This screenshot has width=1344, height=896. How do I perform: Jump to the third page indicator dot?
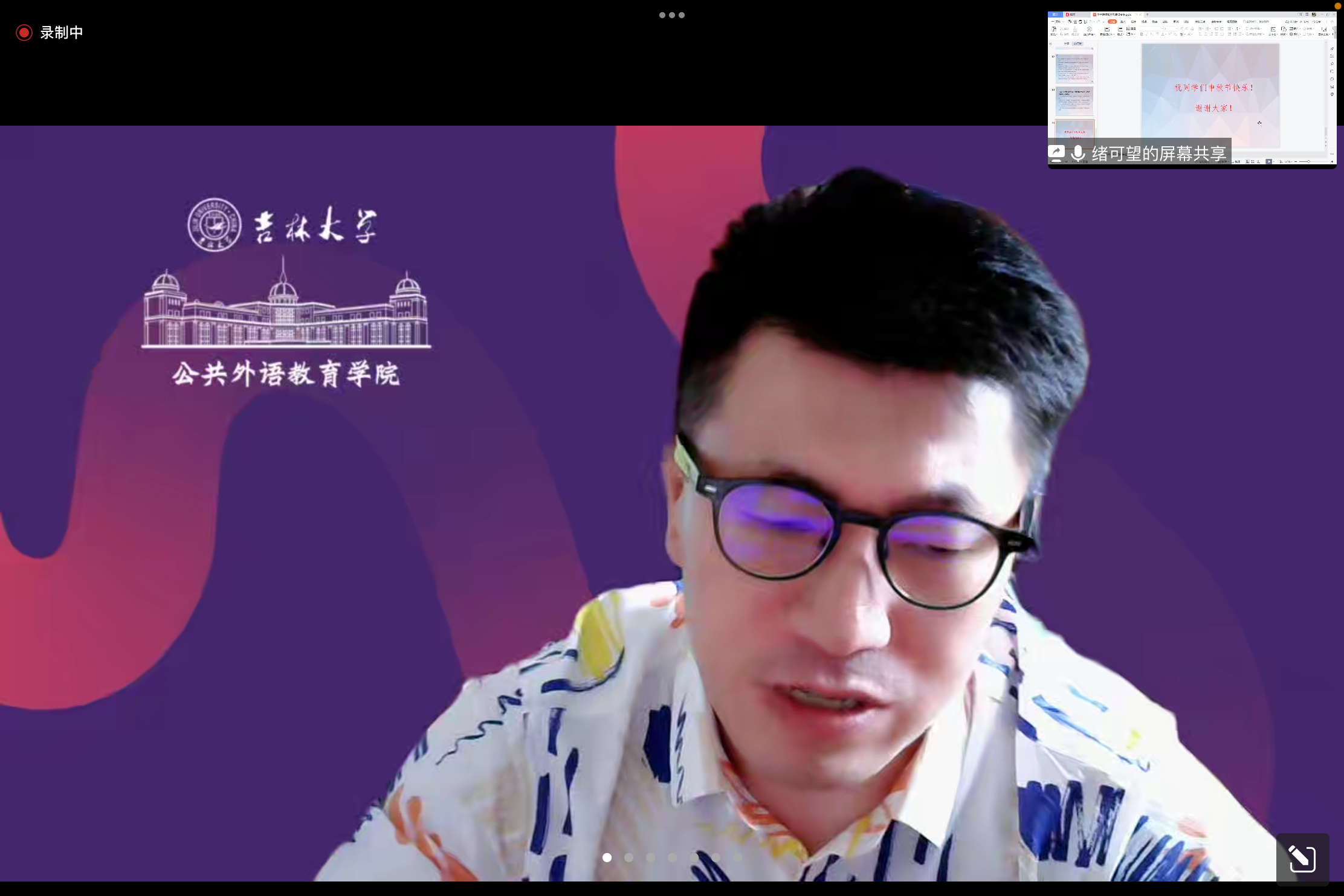click(x=650, y=857)
